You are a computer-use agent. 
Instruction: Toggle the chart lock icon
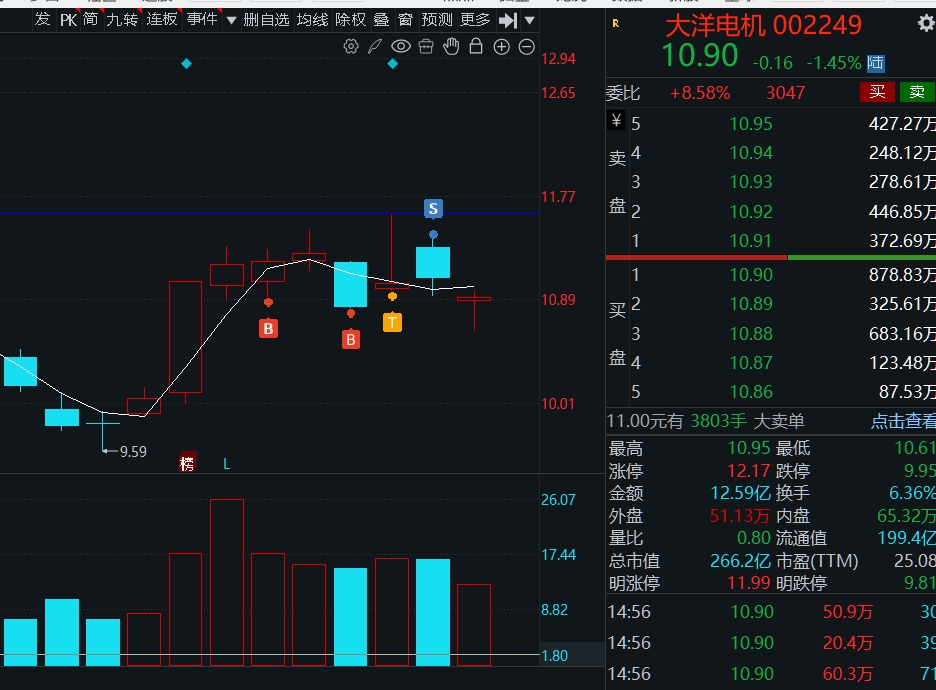[x=476, y=46]
